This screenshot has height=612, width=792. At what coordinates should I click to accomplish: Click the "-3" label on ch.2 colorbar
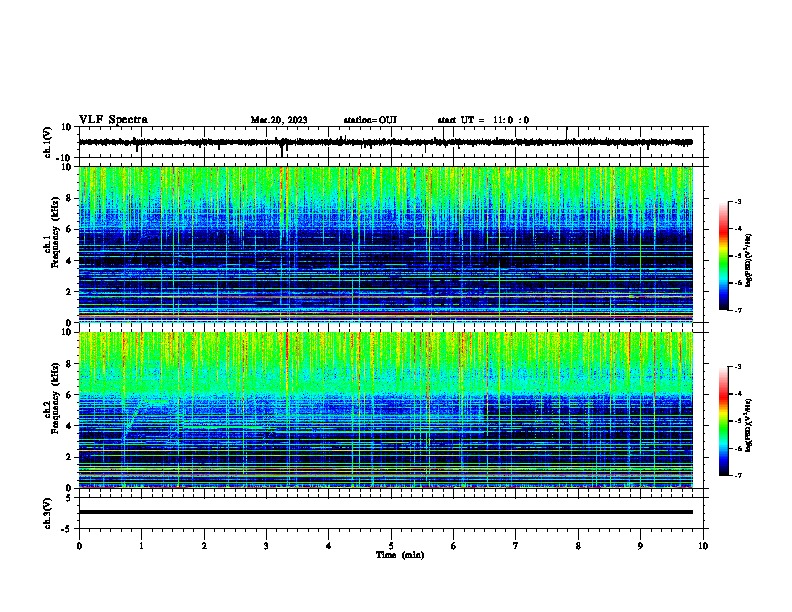737,367
